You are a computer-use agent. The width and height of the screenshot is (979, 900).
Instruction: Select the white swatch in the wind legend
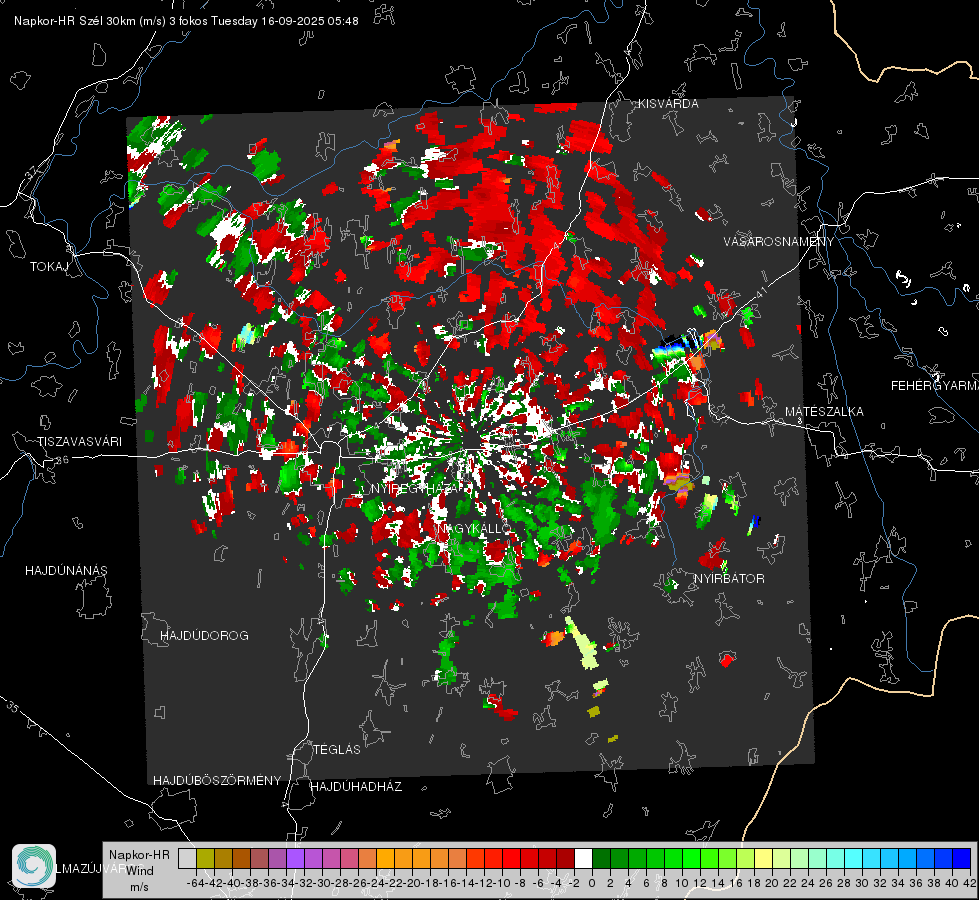583,858
